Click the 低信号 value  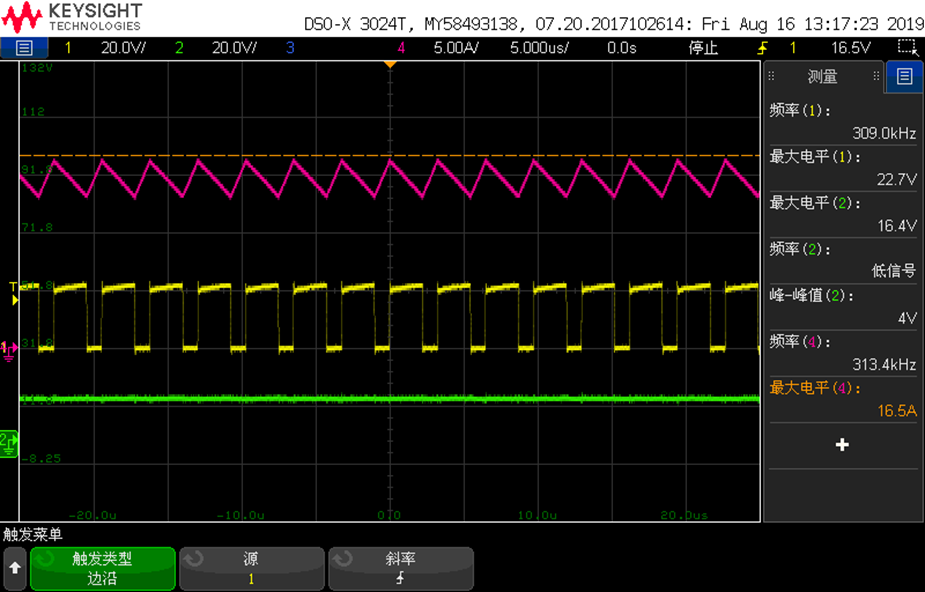[x=894, y=271]
